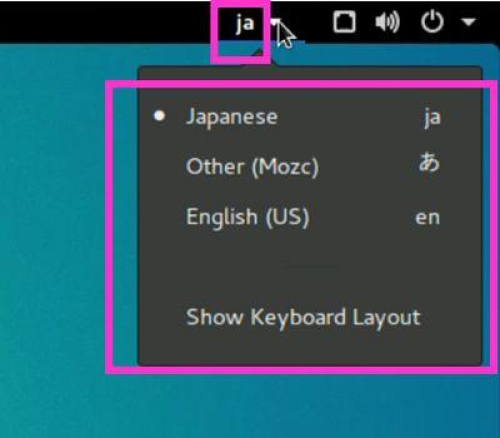The height and width of the screenshot is (438, 500).
Task: Switch to Other (Mozc) input method
Action: tap(310, 166)
